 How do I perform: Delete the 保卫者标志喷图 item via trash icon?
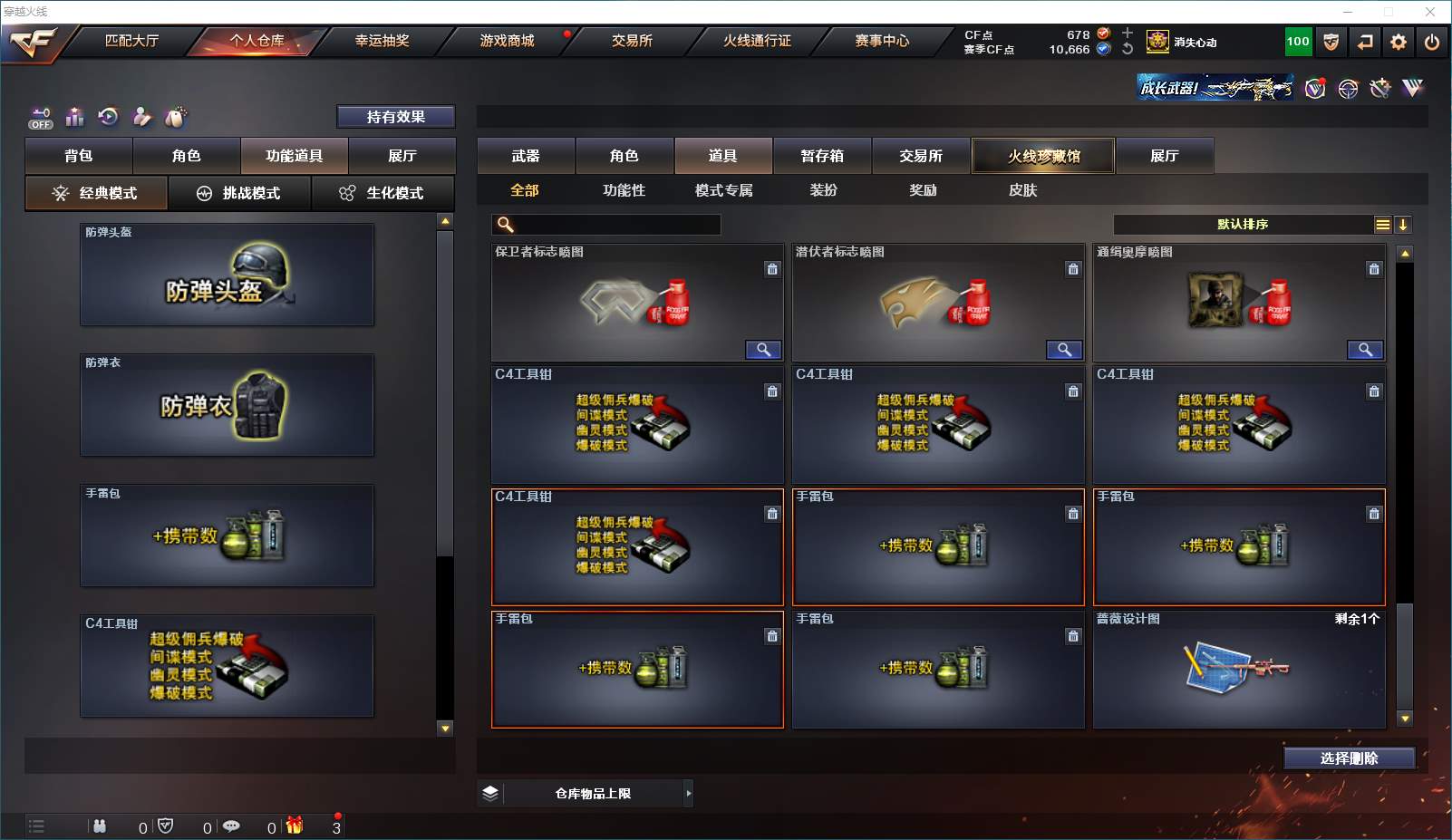point(772,269)
